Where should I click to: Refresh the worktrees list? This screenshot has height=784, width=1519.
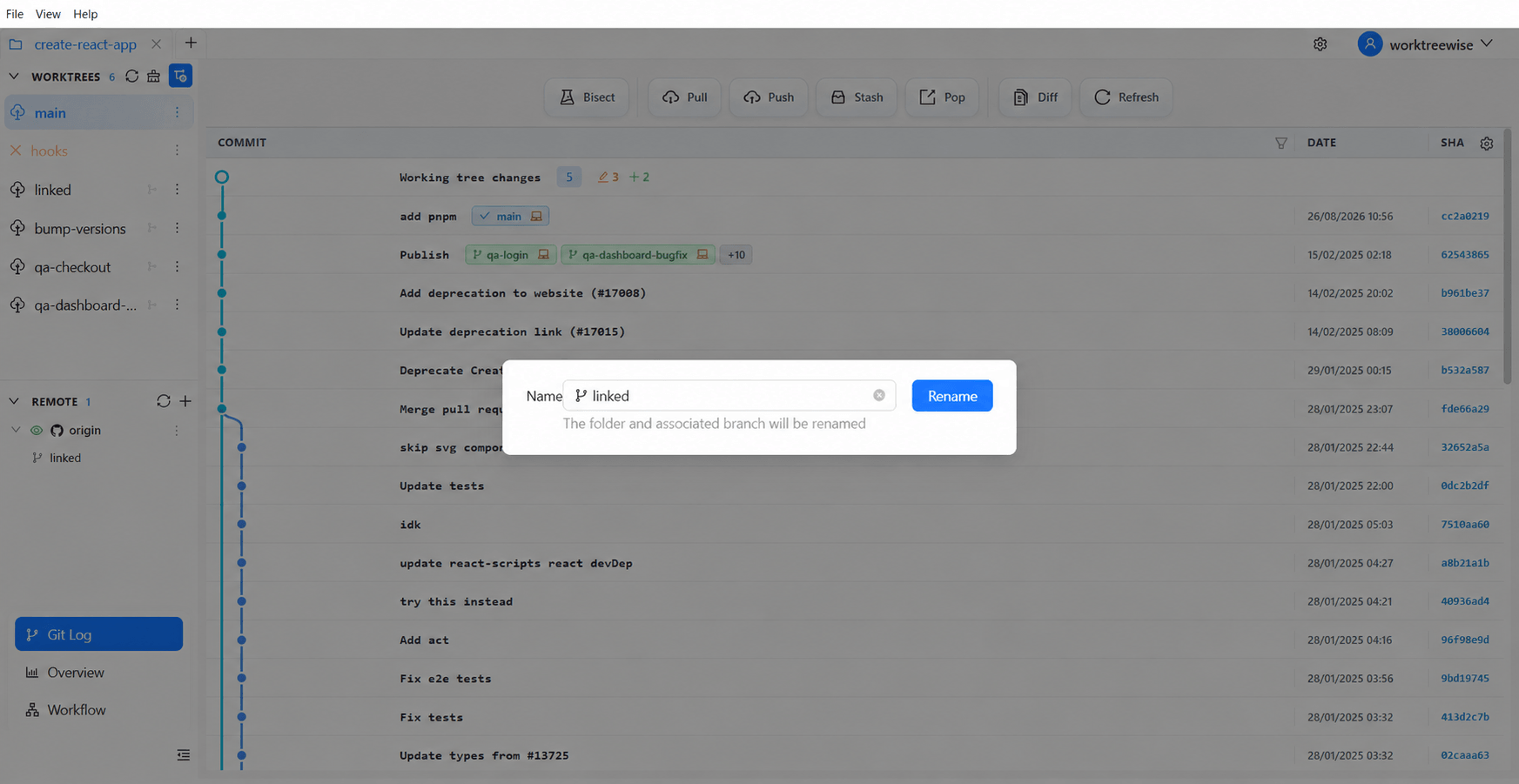click(x=131, y=76)
